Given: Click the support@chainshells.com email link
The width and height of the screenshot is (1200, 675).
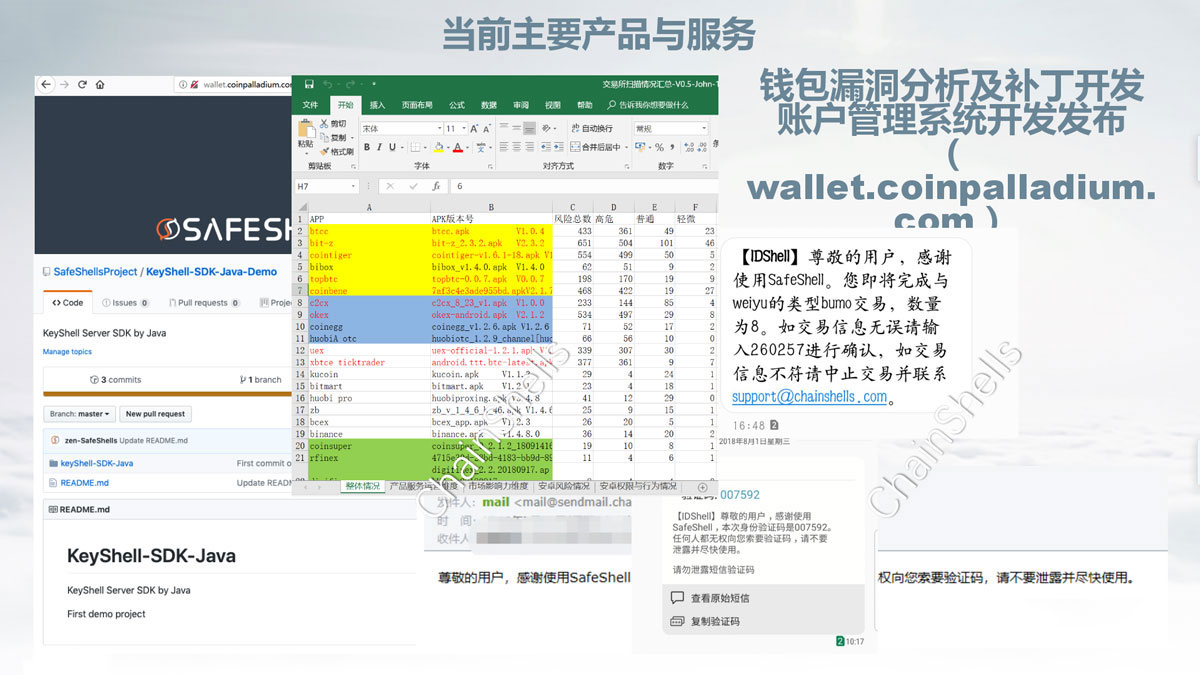Looking at the screenshot, I should [809, 396].
